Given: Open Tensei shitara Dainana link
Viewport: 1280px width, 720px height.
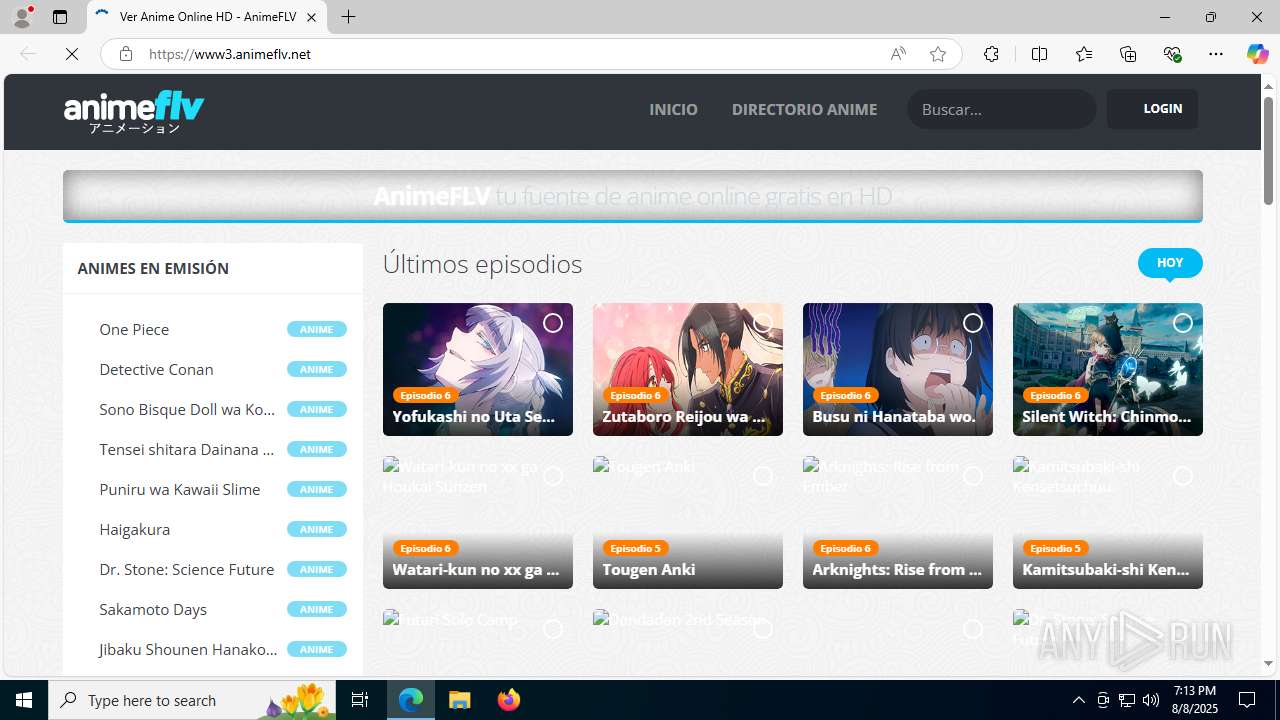Looking at the screenshot, I should coord(186,449).
